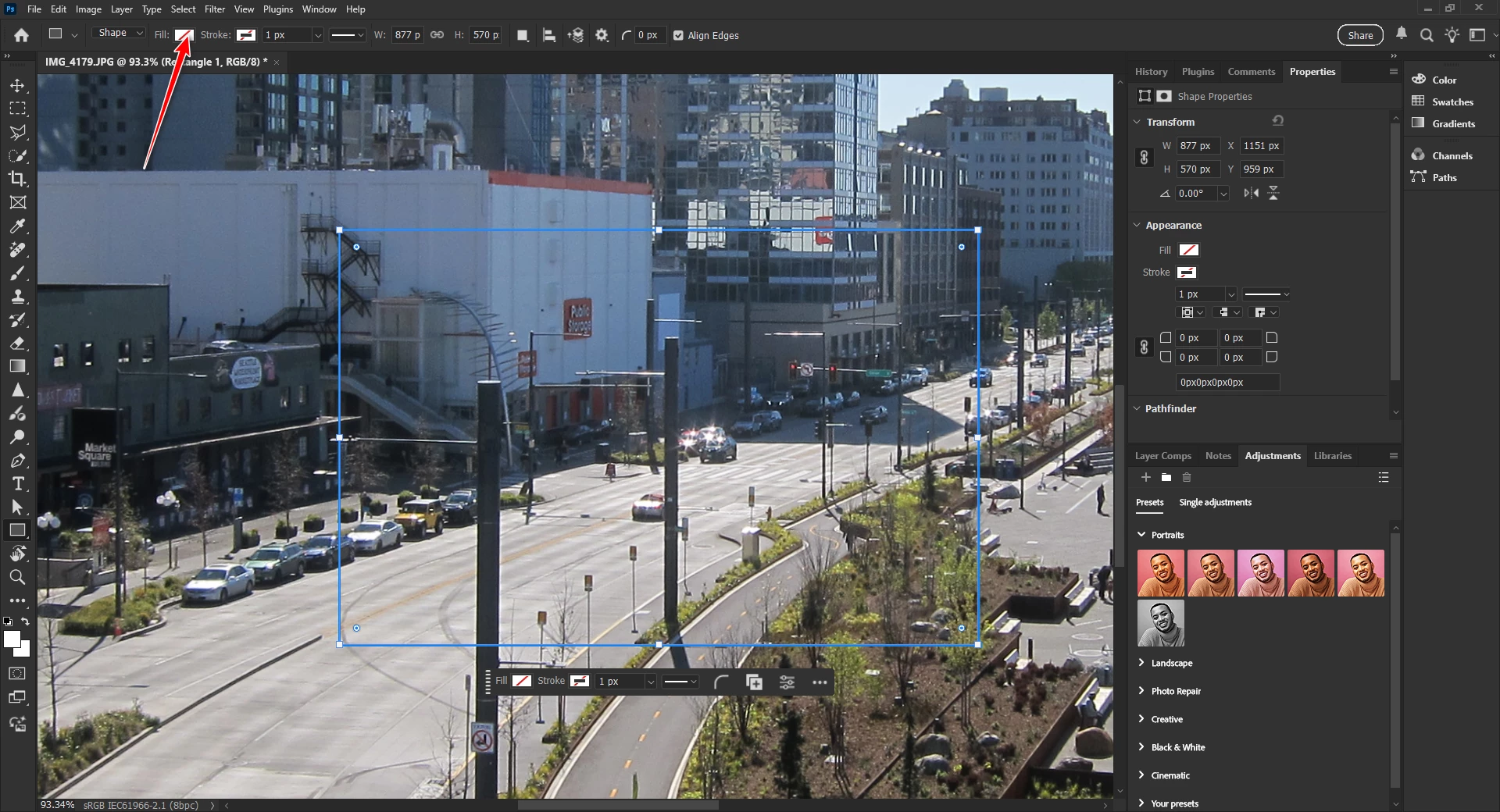Select the Crop tool
Viewport: 1500px width, 812px height.
click(17, 179)
